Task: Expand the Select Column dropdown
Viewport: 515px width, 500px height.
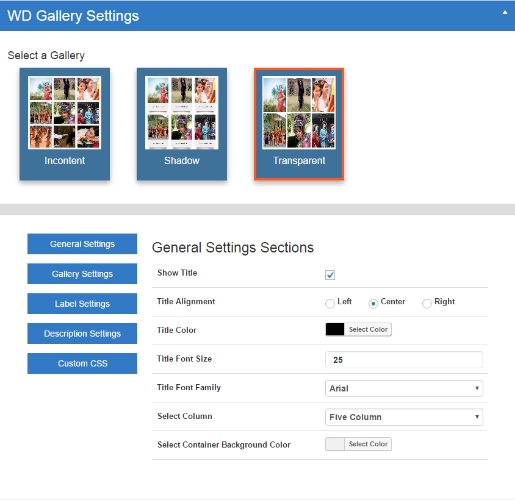Action: click(404, 417)
